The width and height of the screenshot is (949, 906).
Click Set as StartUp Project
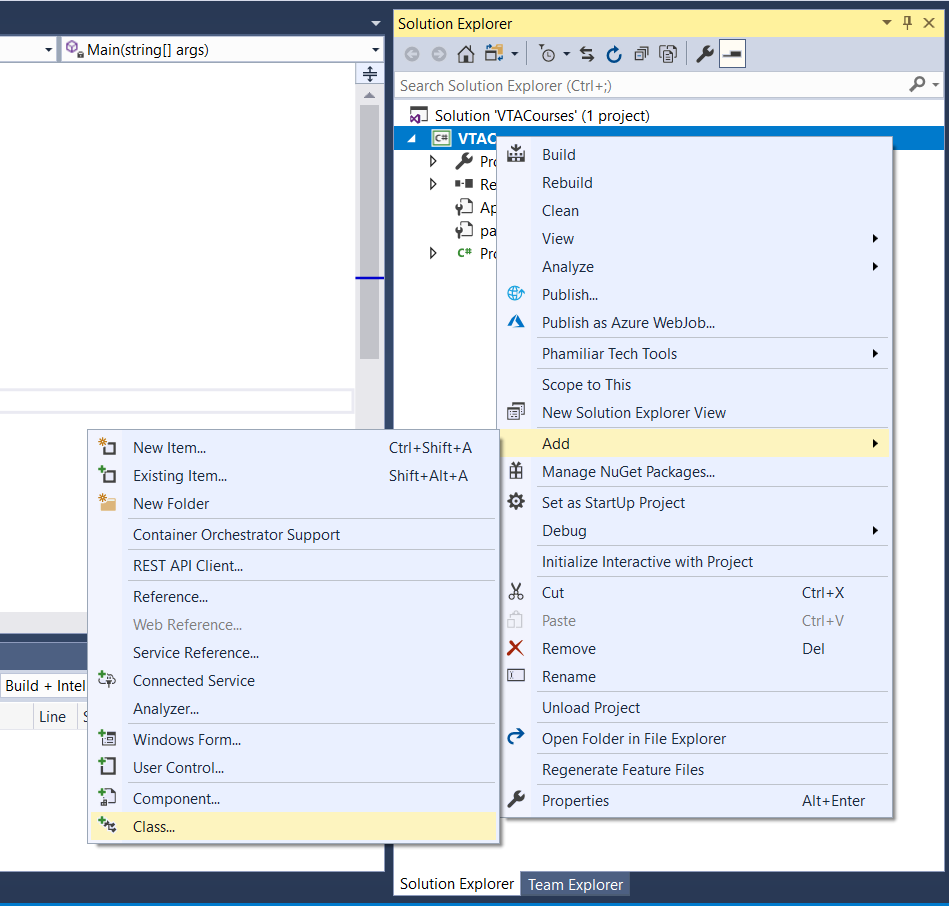(695, 503)
